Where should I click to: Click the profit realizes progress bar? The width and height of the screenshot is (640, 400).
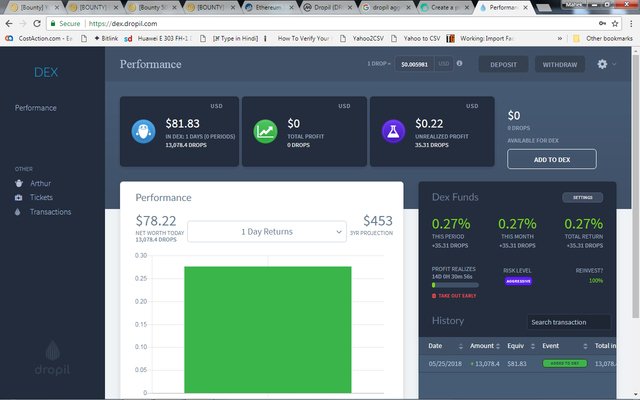pyautogui.click(x=455, y=285)
